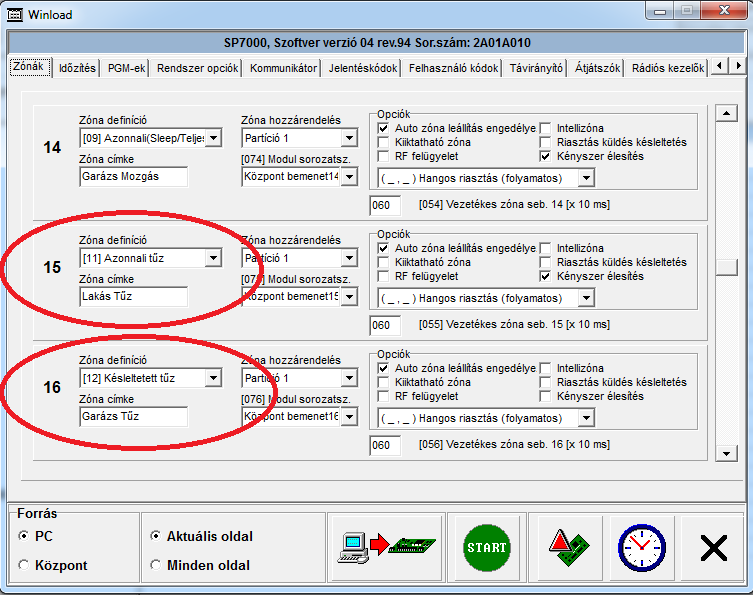This screenshot has height=595, width=753.
Task: Click the scrollbar down arrow
Action: coord(726,453)
